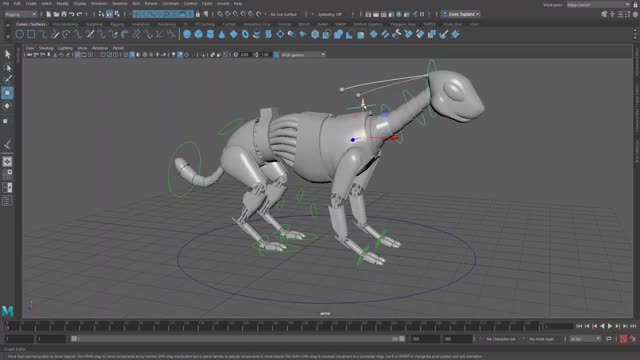Open the user account dropdown
The image size is (640, 360).
(461, 14)
